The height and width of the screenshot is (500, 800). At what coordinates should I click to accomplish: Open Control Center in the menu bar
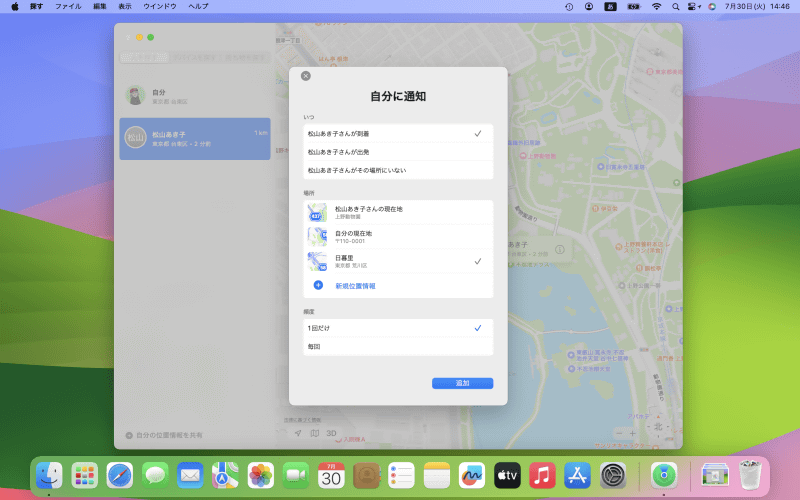tap(694, 7)
